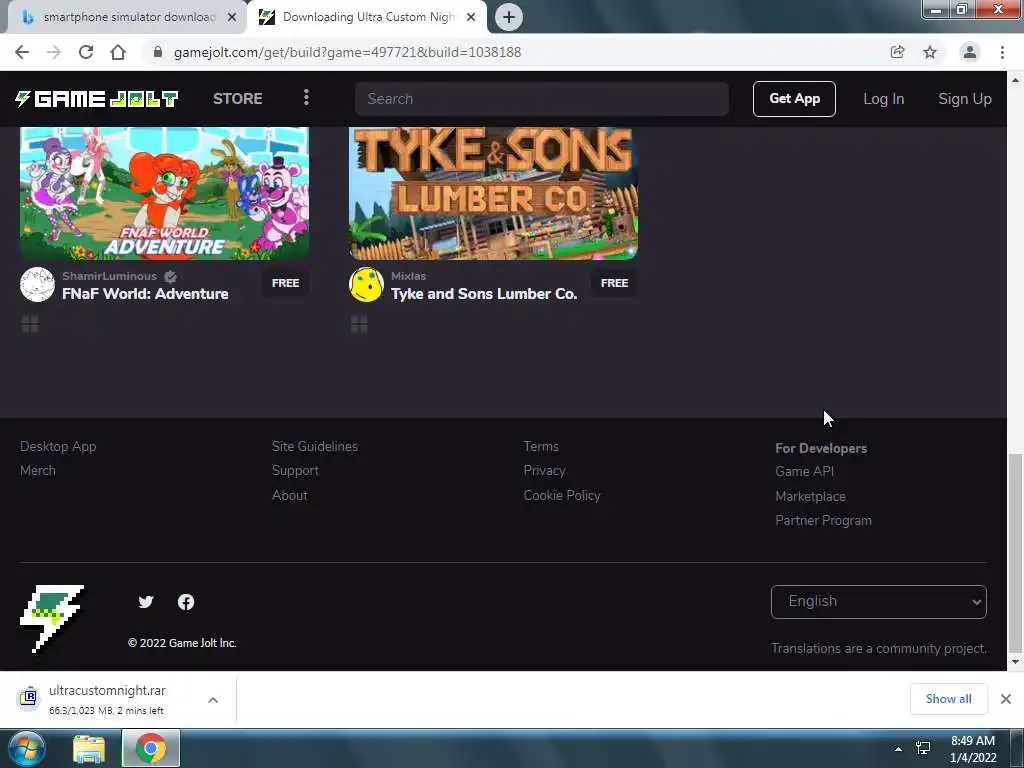Open the Merch footer link
This screenshot has height=768, width=1024.
[38, 470]
